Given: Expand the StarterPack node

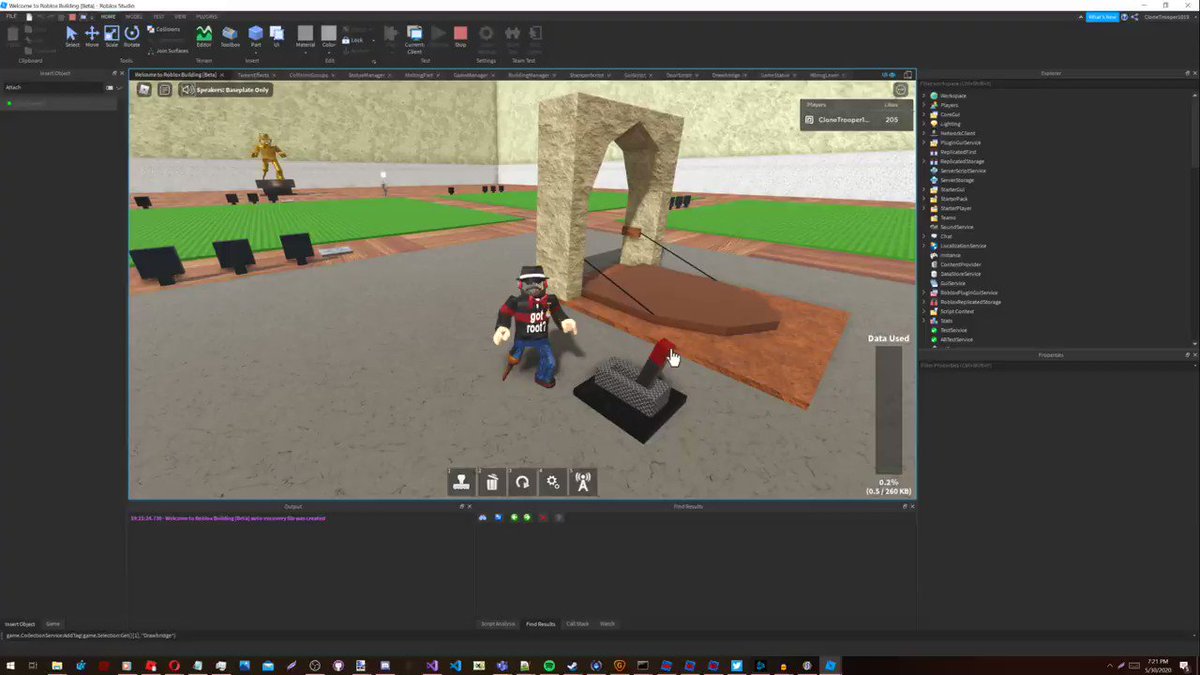Looking at the screenshot, I should pos(924,199).
